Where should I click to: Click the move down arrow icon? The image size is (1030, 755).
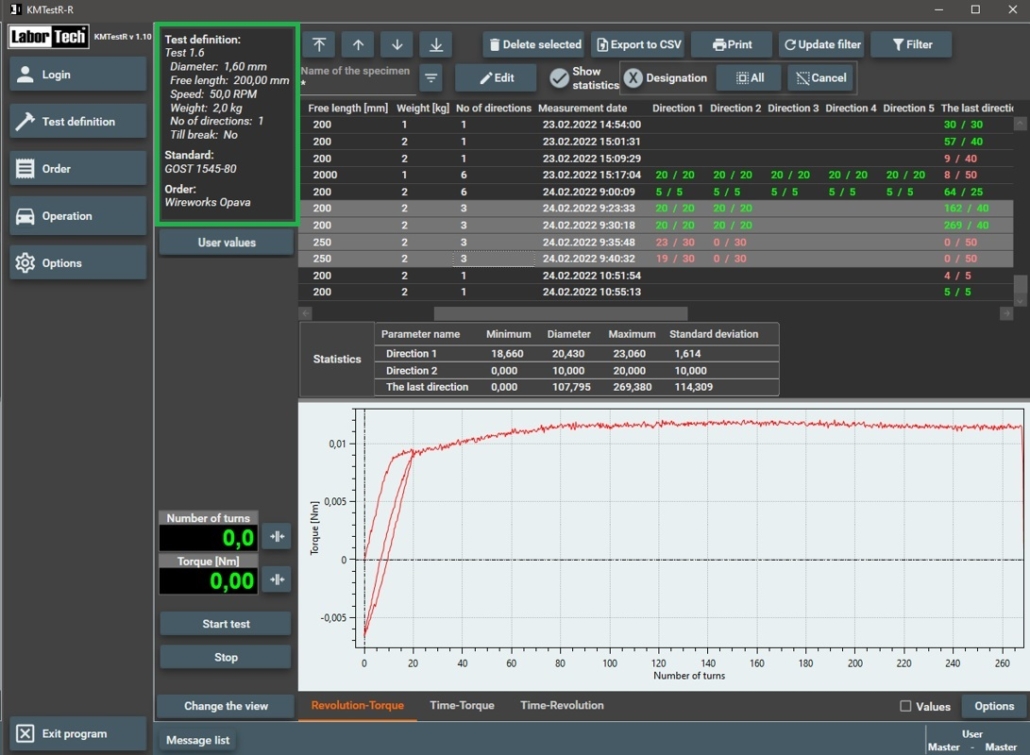[397, 45]
